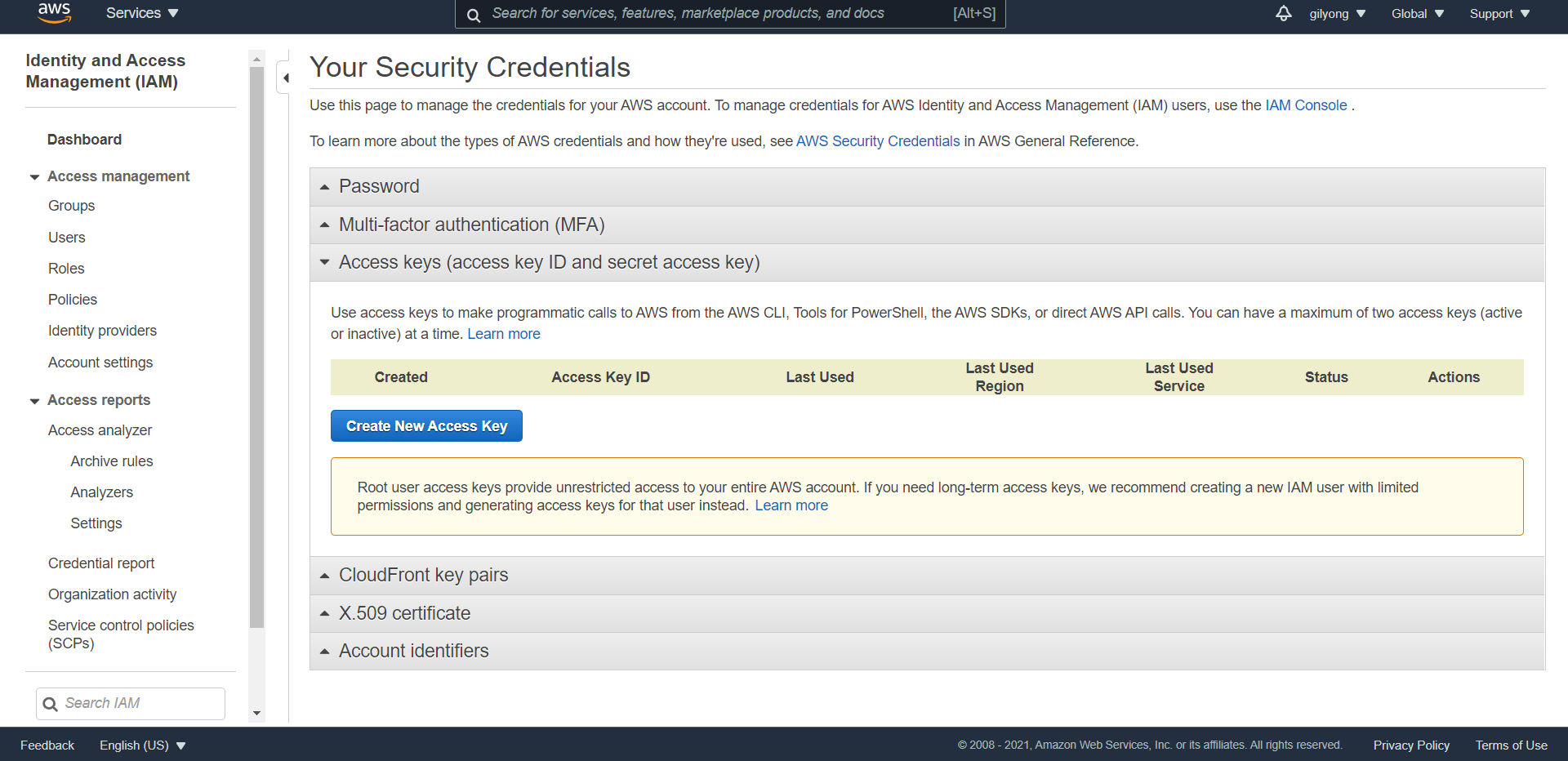1568x761 pixels.
Task: Open Policies in the sidebar
Action: (73, 300)
